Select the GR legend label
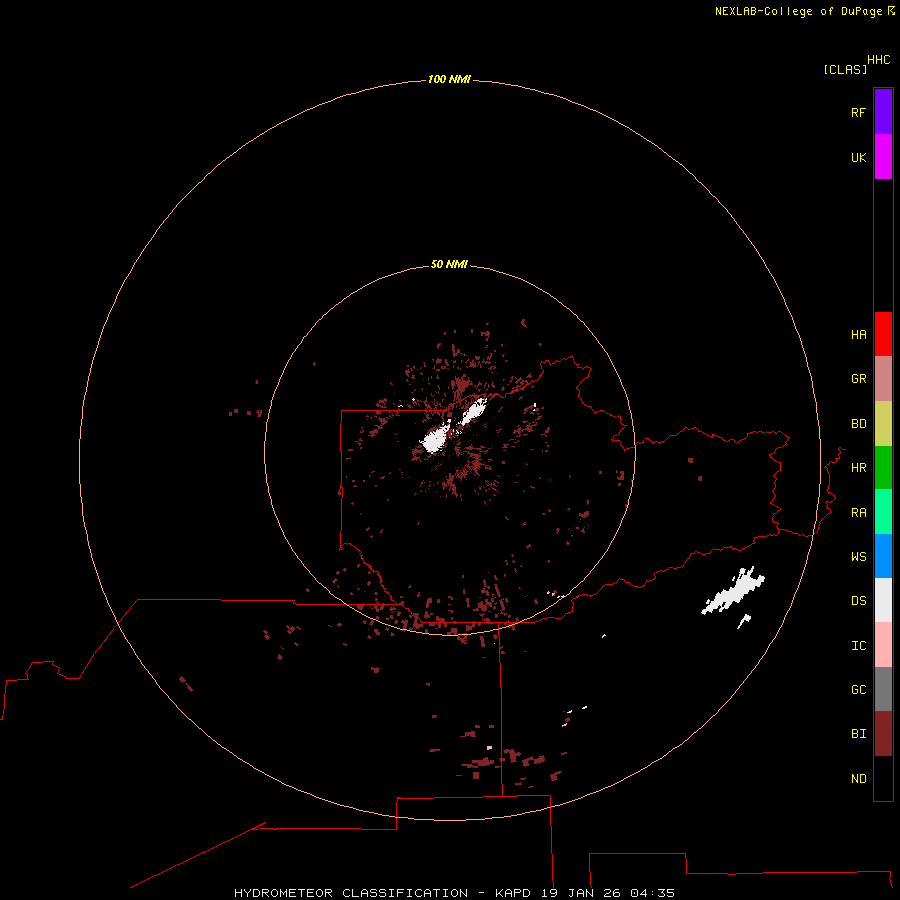Viewport: 900px width, 900px height. (x=858, y=379)
